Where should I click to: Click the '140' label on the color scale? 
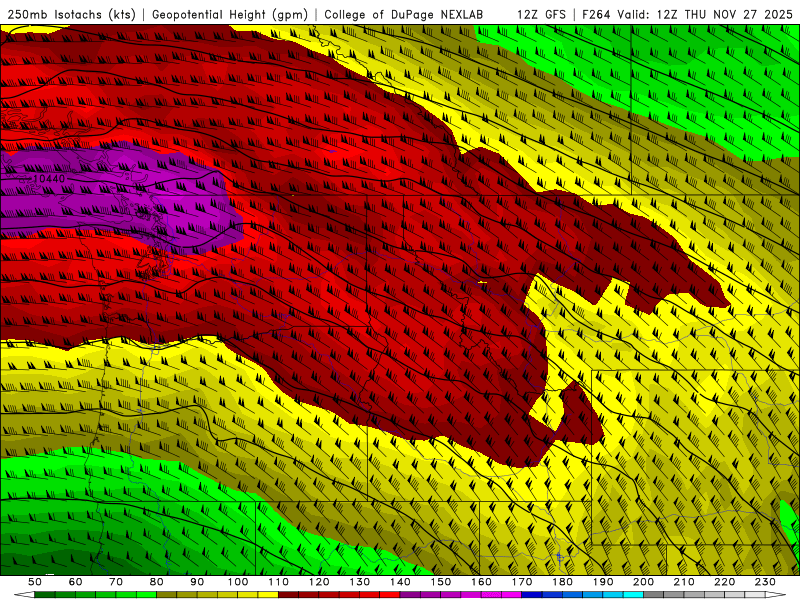point(400,582)
